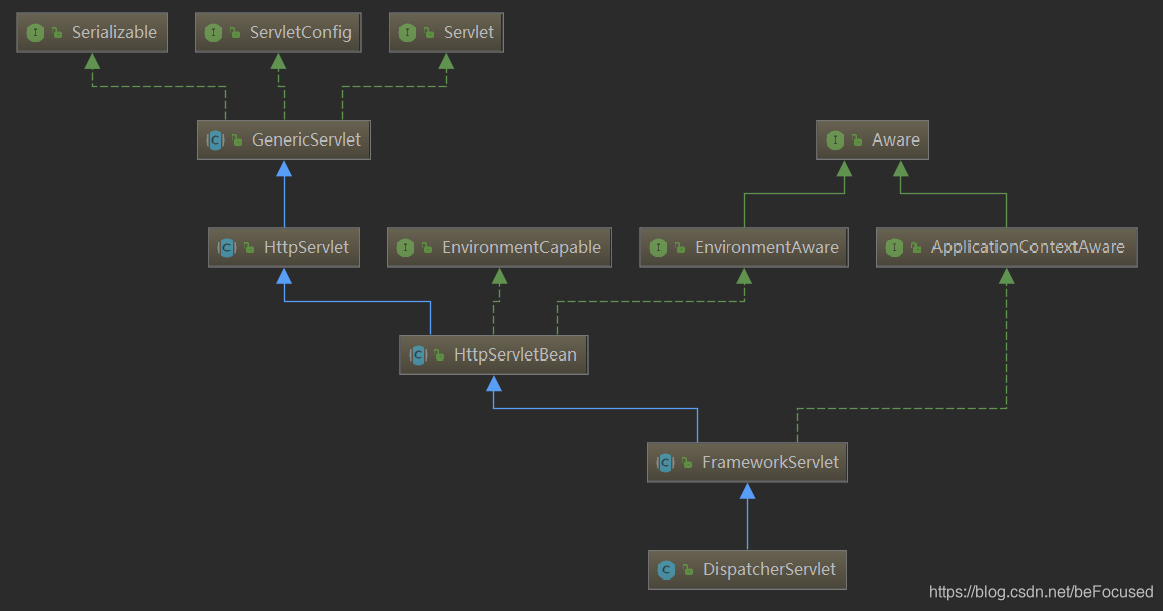
Task: Select the ServletConfig label text
Action: (300, 33)
